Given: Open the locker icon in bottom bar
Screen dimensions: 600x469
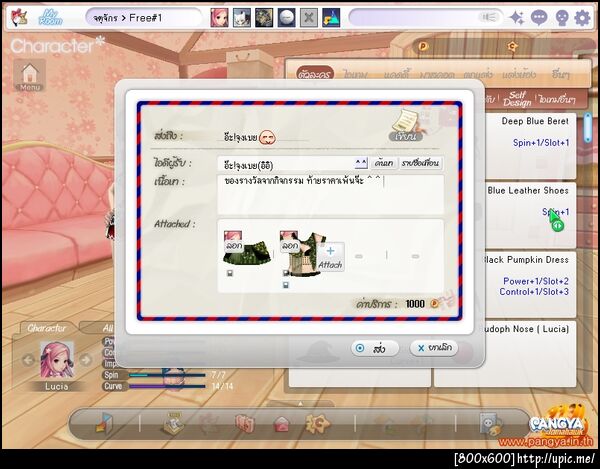Looking at the screenshot, I should tap(491, 423).
